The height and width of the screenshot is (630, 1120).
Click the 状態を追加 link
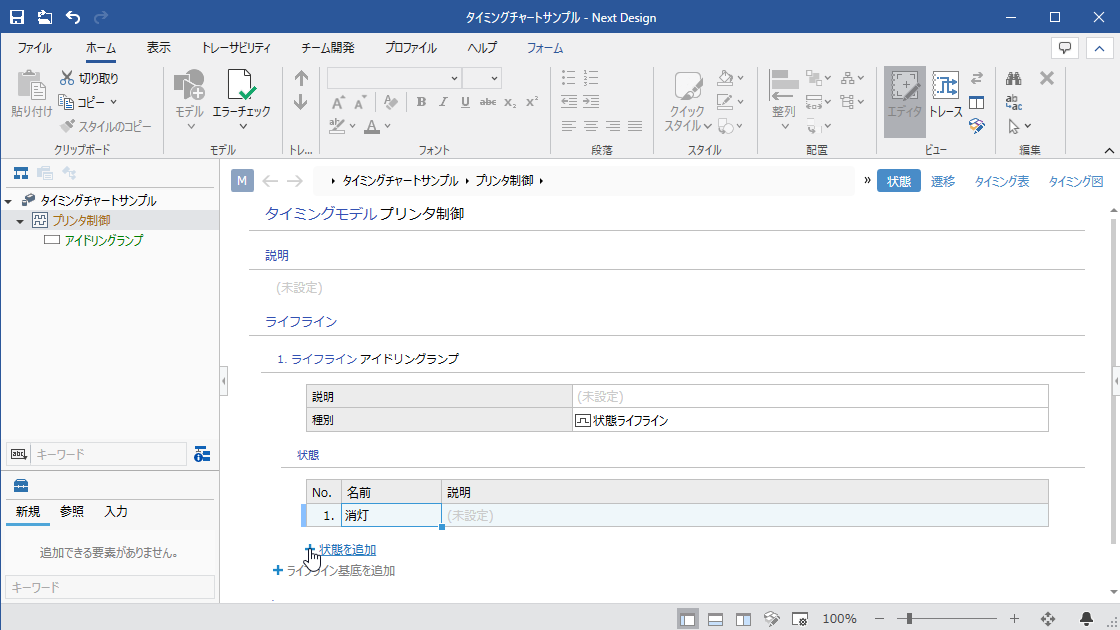click(x=347, y=549)
